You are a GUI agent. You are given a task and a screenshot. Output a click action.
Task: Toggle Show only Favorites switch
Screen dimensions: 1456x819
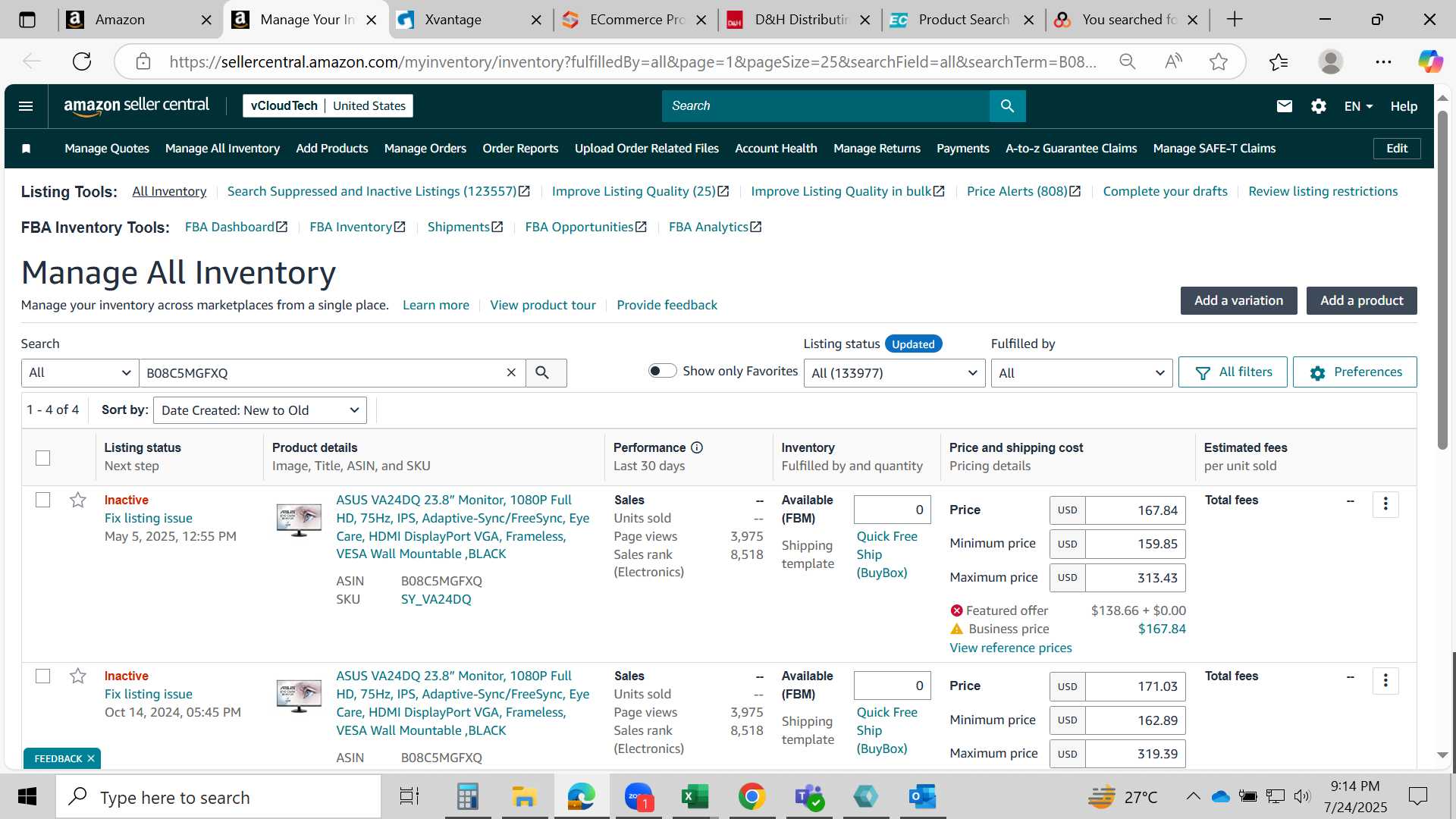(x=662, y=371)
